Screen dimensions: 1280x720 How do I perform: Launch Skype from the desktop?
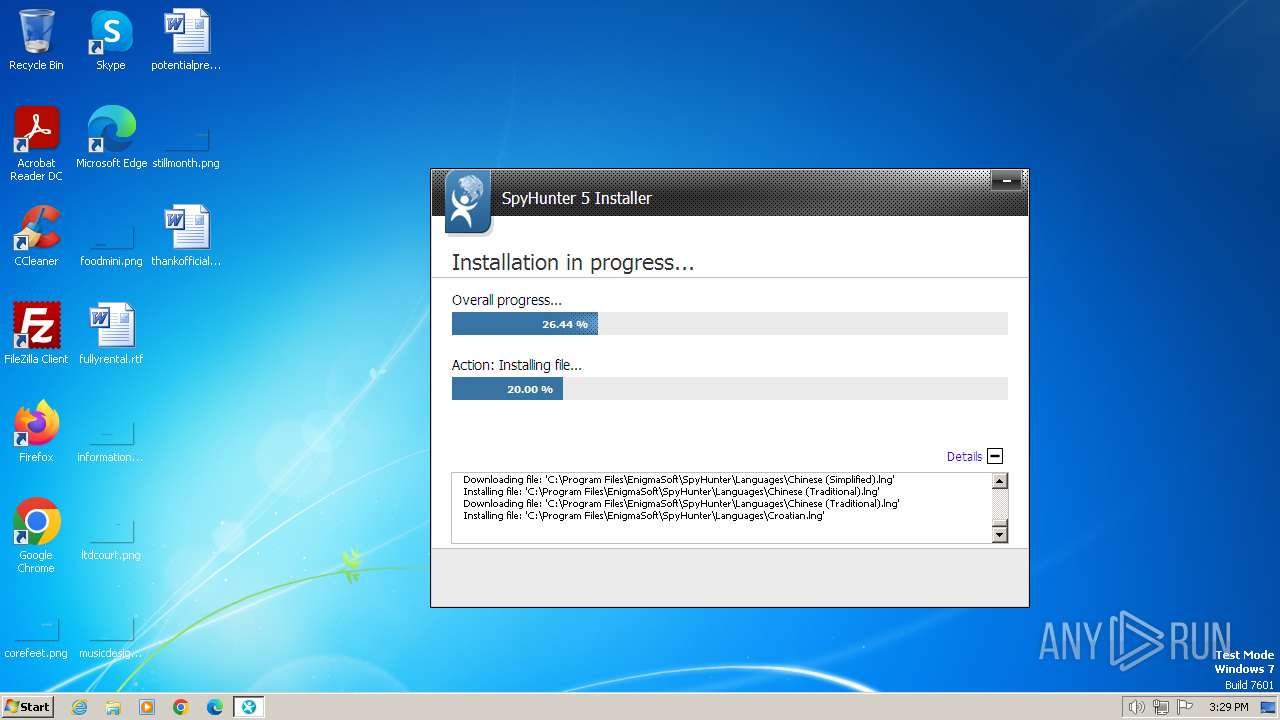(x=110, y=40)
